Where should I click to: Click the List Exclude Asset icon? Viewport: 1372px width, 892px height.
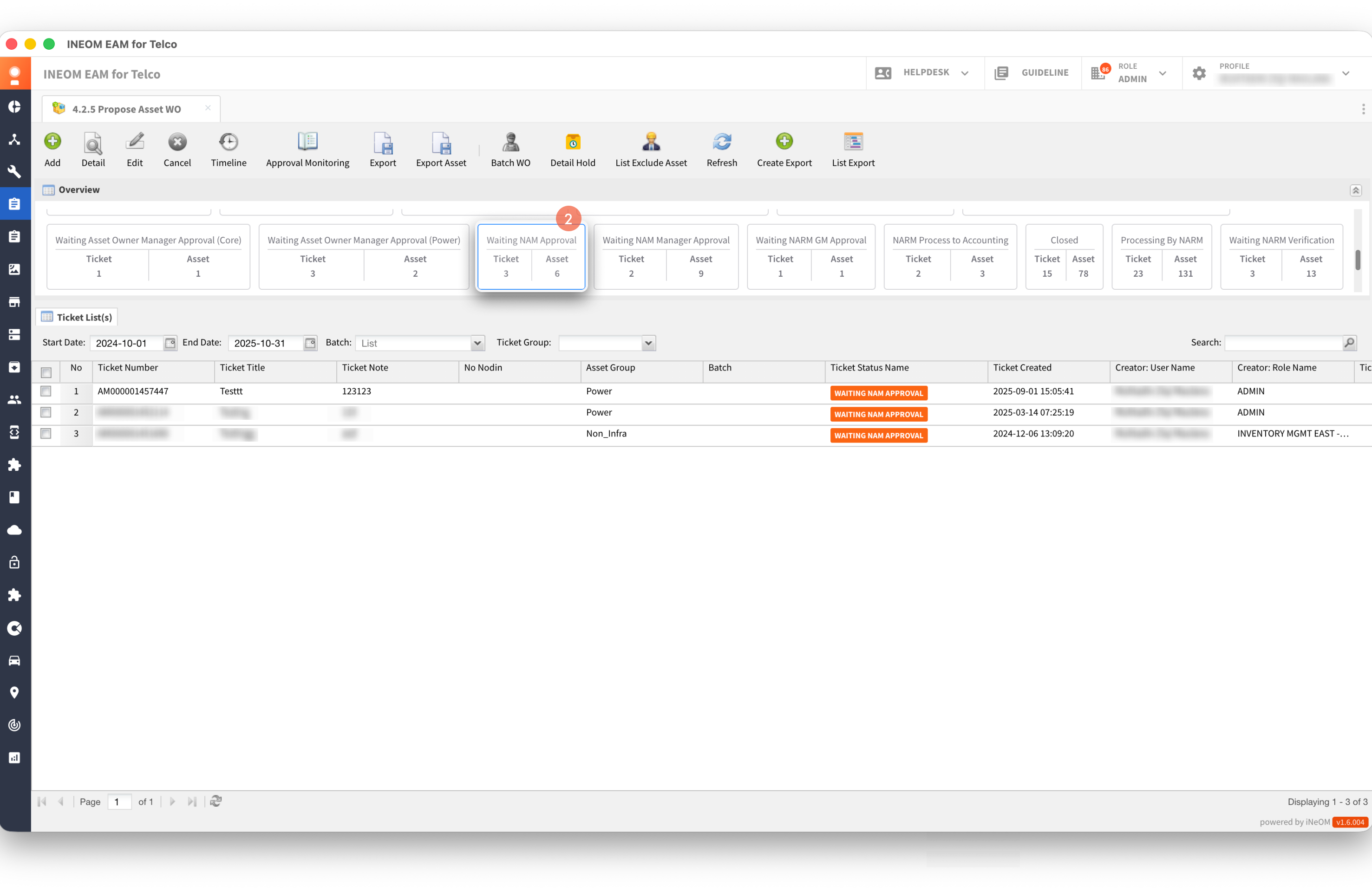click(x=651, y=142)
